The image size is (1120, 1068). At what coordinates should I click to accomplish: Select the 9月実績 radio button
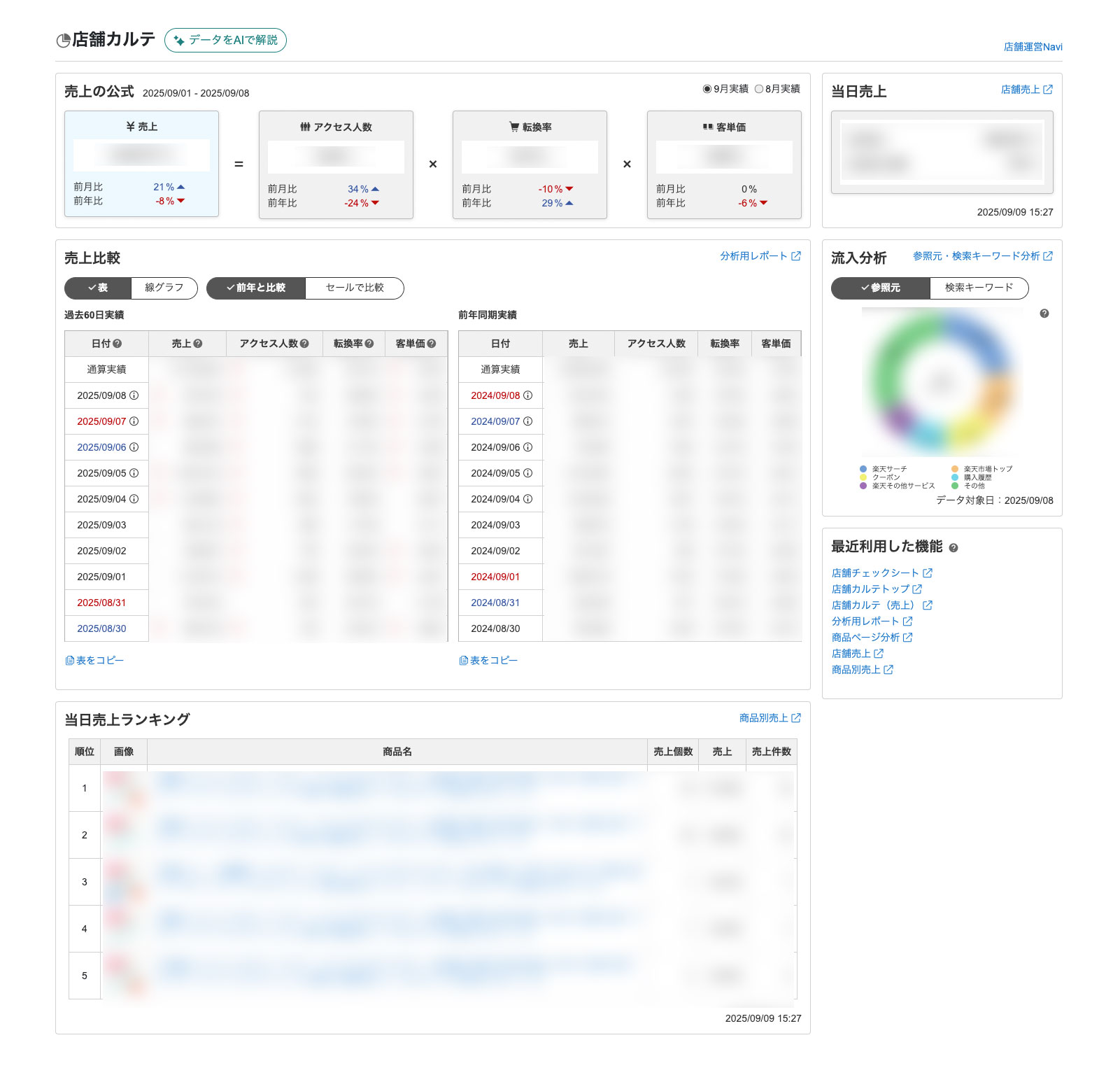tap(707, 89)
